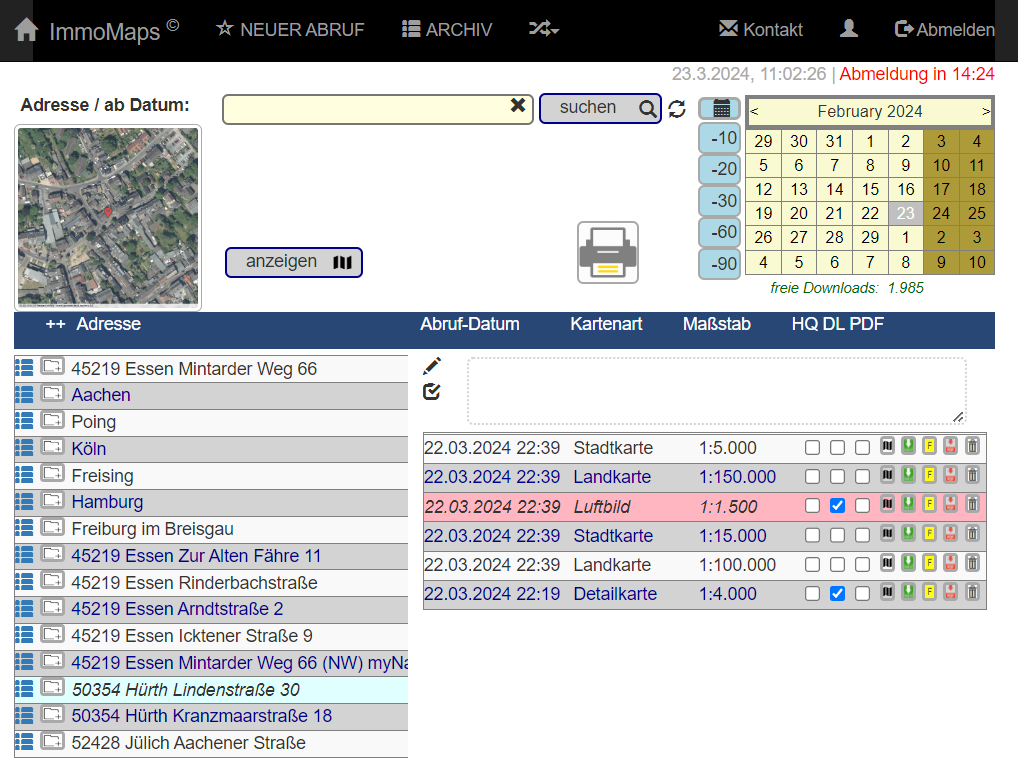Clear the address field with the X icon

(x=518, y=106)
